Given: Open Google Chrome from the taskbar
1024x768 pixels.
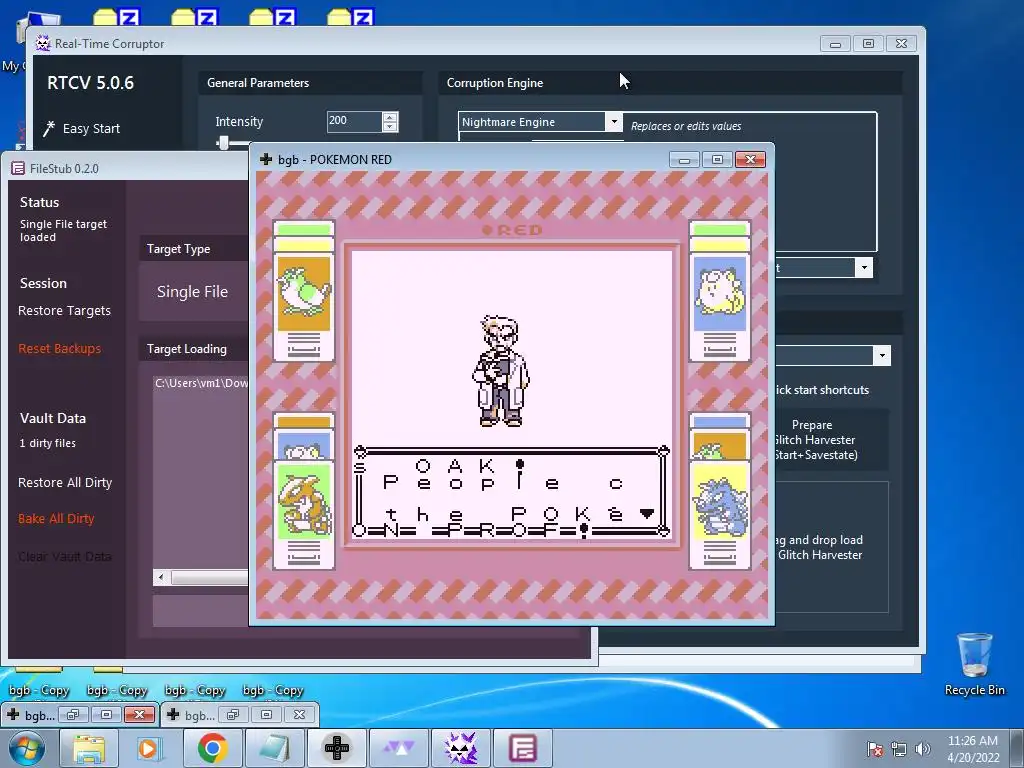Looking at the screenshot, I should click(x=212, y=748).
